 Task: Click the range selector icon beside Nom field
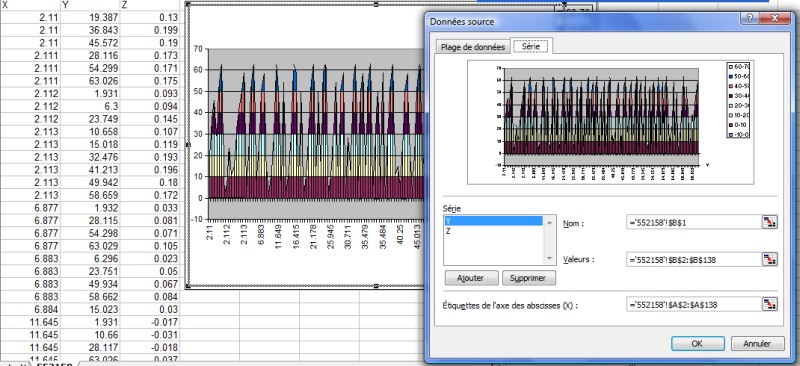769,222
